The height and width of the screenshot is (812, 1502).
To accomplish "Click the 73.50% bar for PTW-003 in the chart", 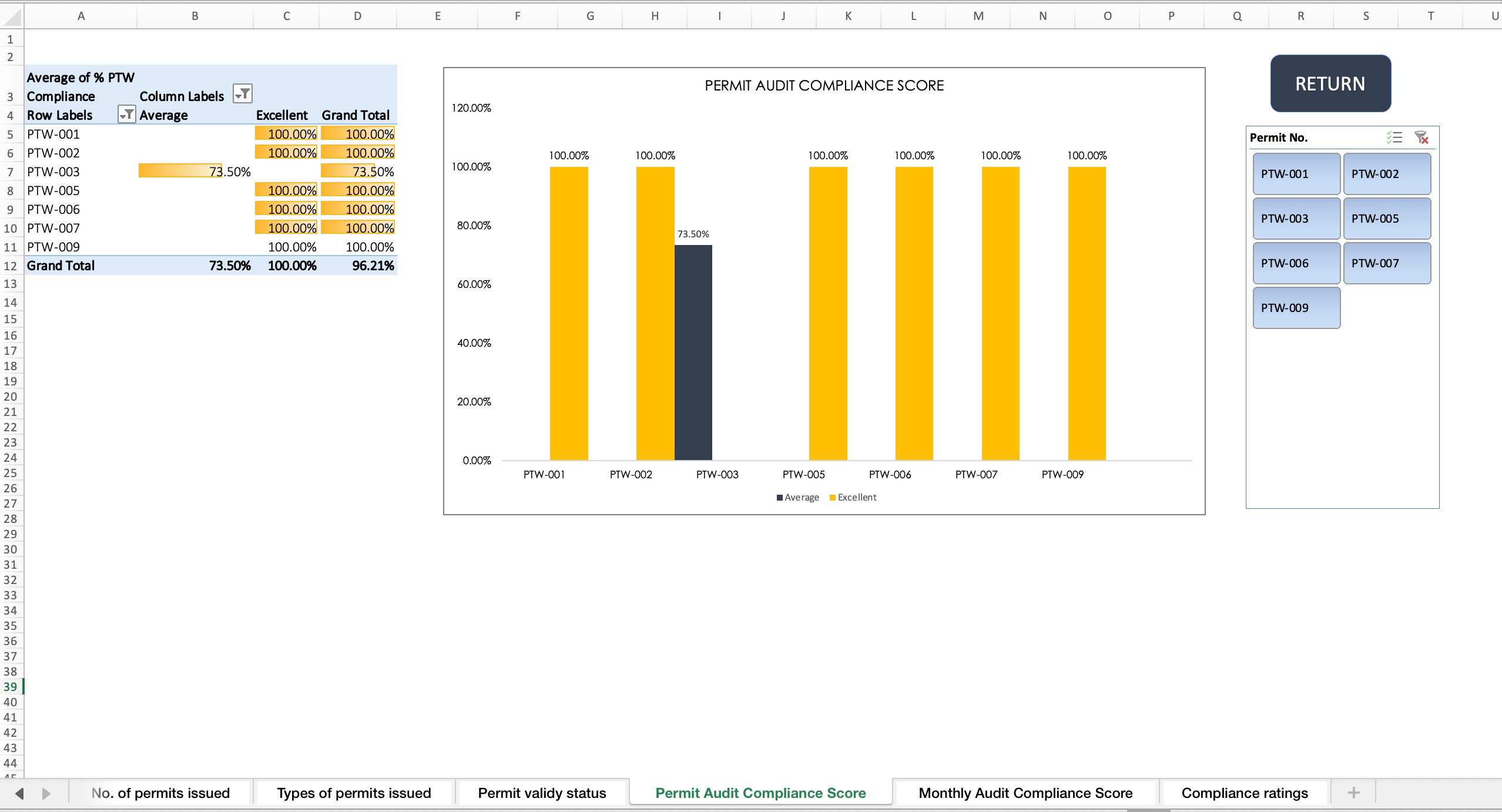I will [x=693, y=353].
